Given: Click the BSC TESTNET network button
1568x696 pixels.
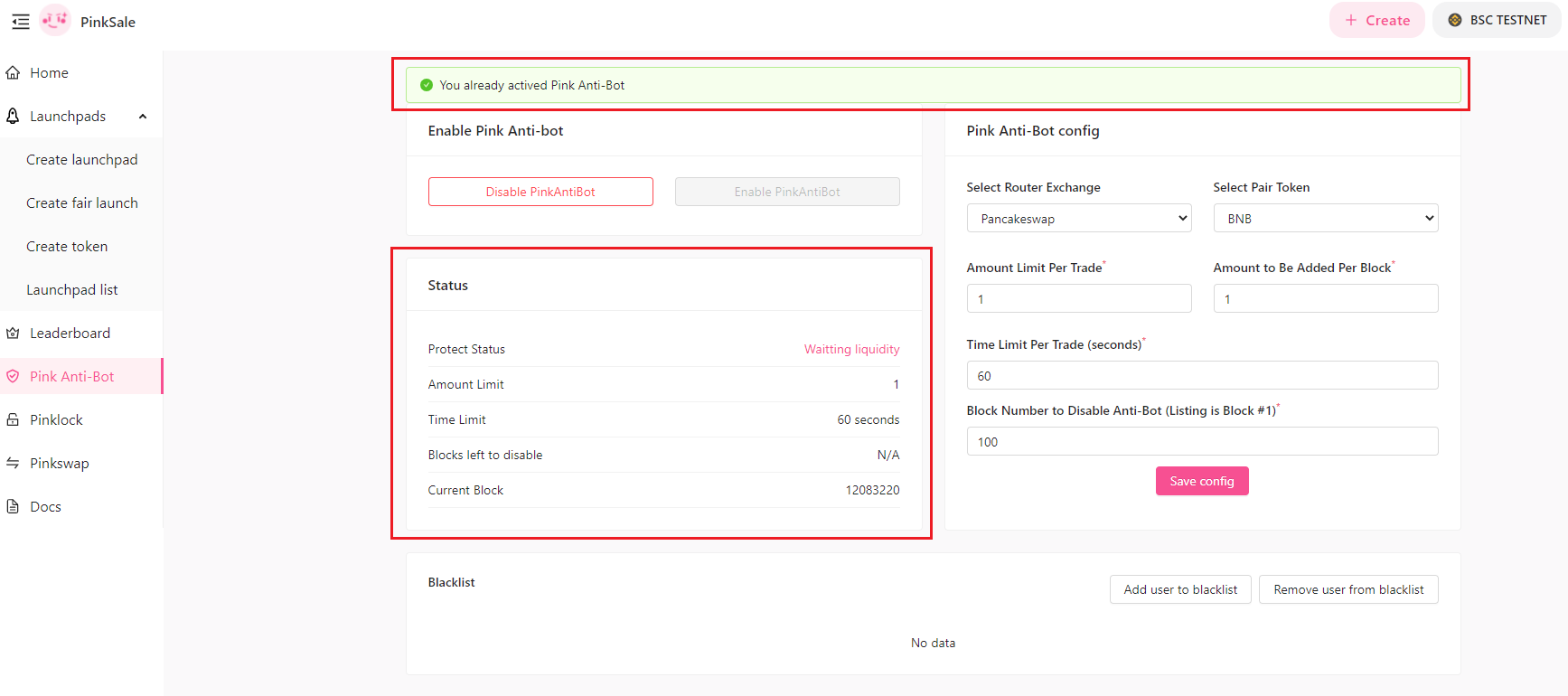Looking at the screenshot, I should (1497, 20).
